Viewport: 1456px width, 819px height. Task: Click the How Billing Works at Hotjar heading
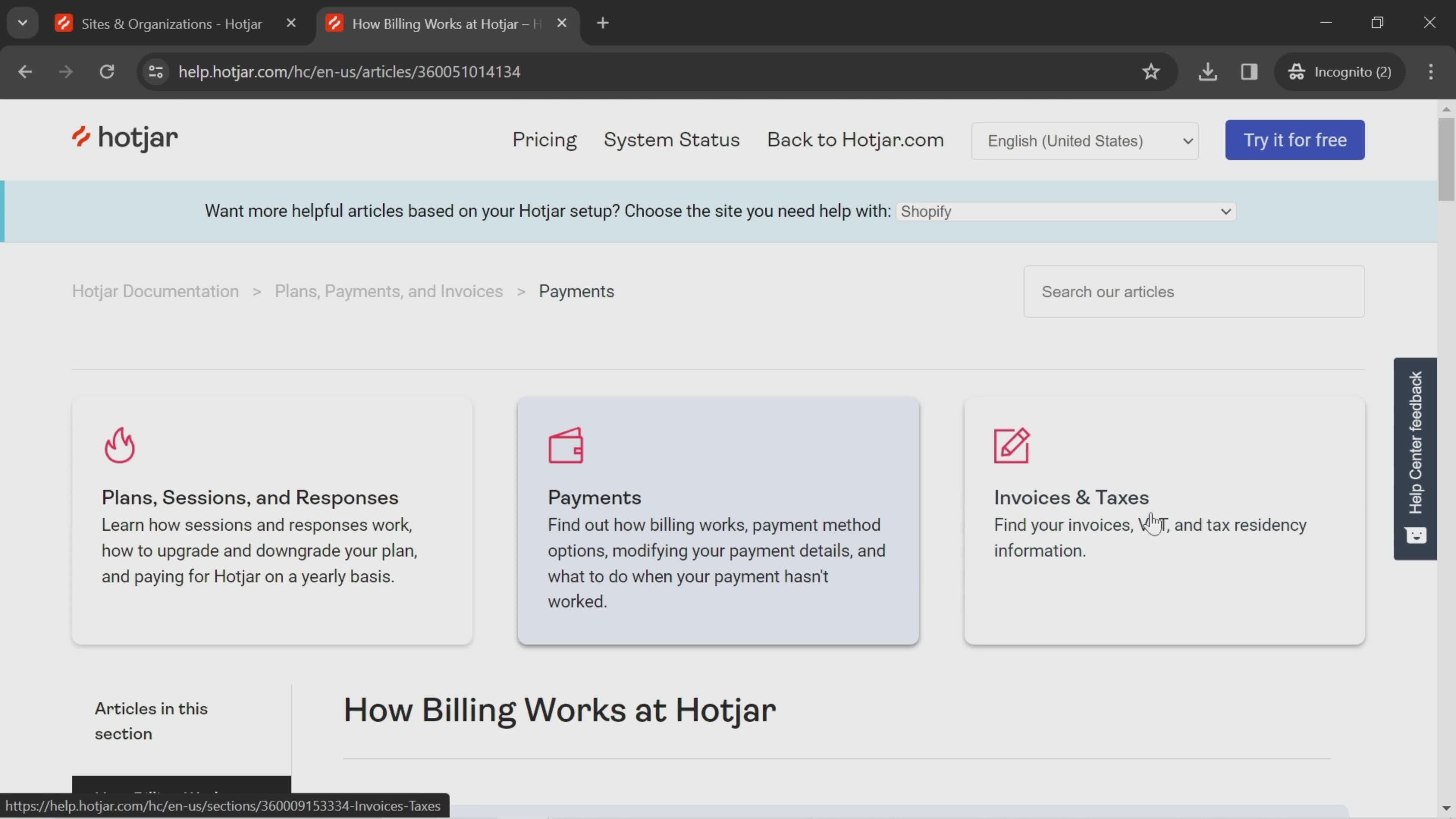[560, 710]
